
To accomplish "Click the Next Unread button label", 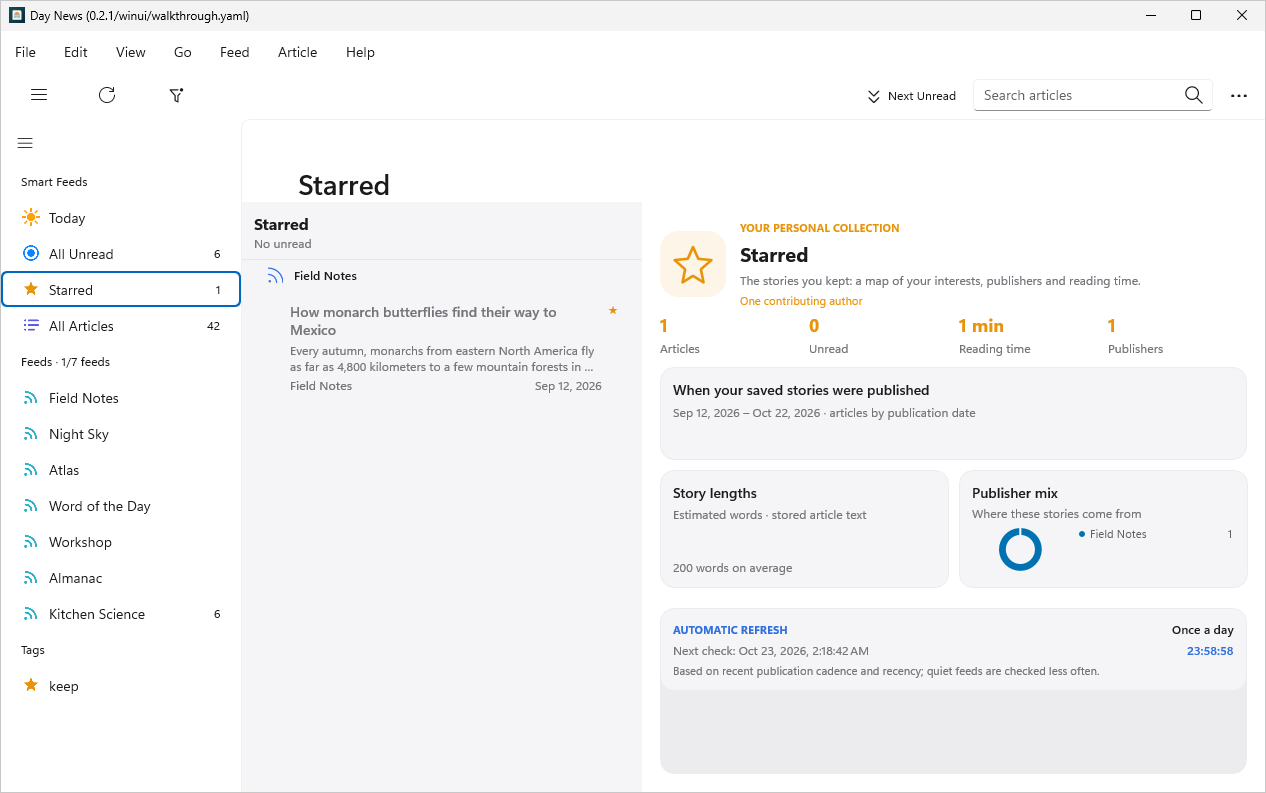I will pyautogui.click(x=922, y=96).
